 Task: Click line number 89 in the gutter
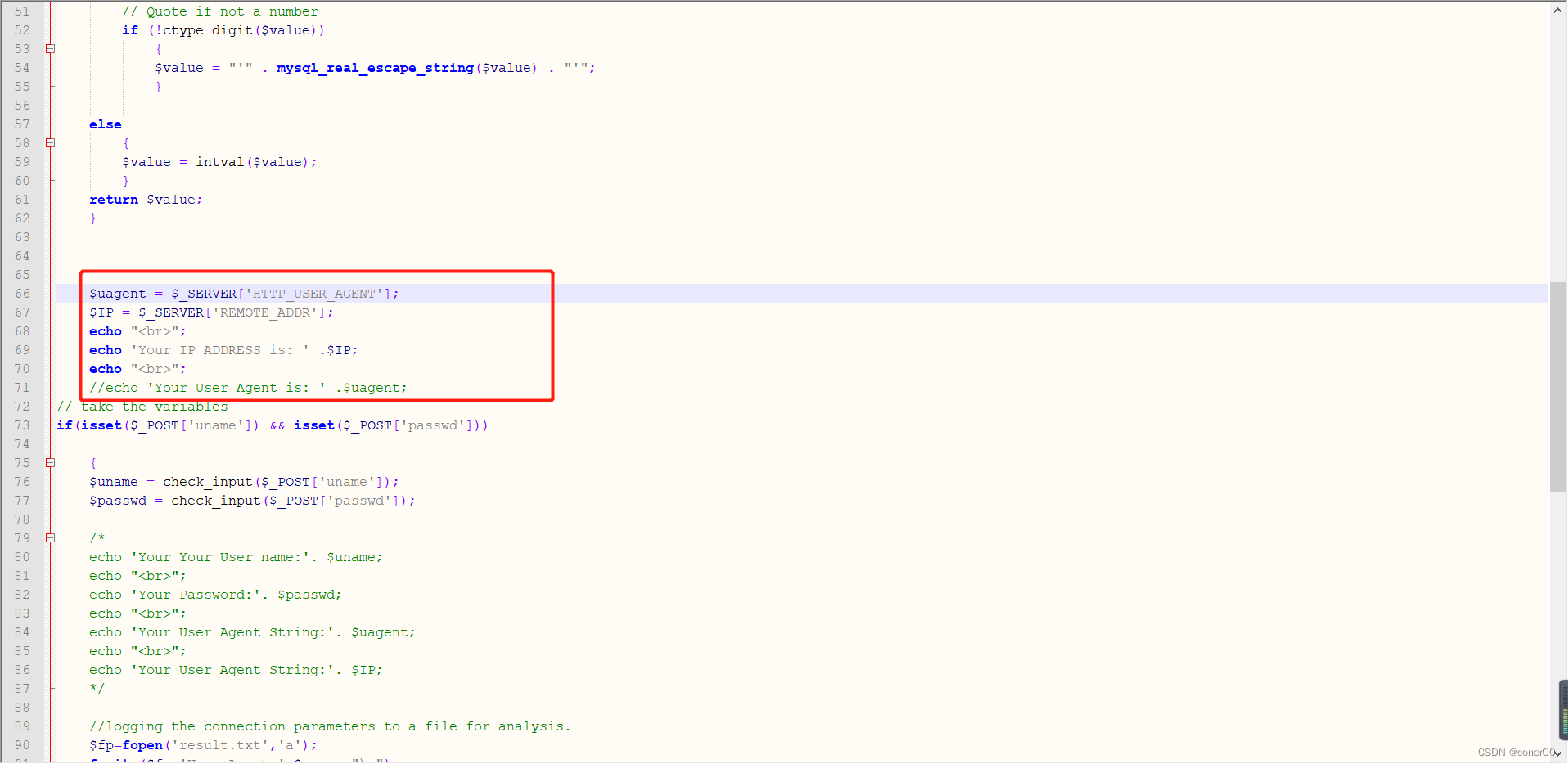tap(22, 726)
